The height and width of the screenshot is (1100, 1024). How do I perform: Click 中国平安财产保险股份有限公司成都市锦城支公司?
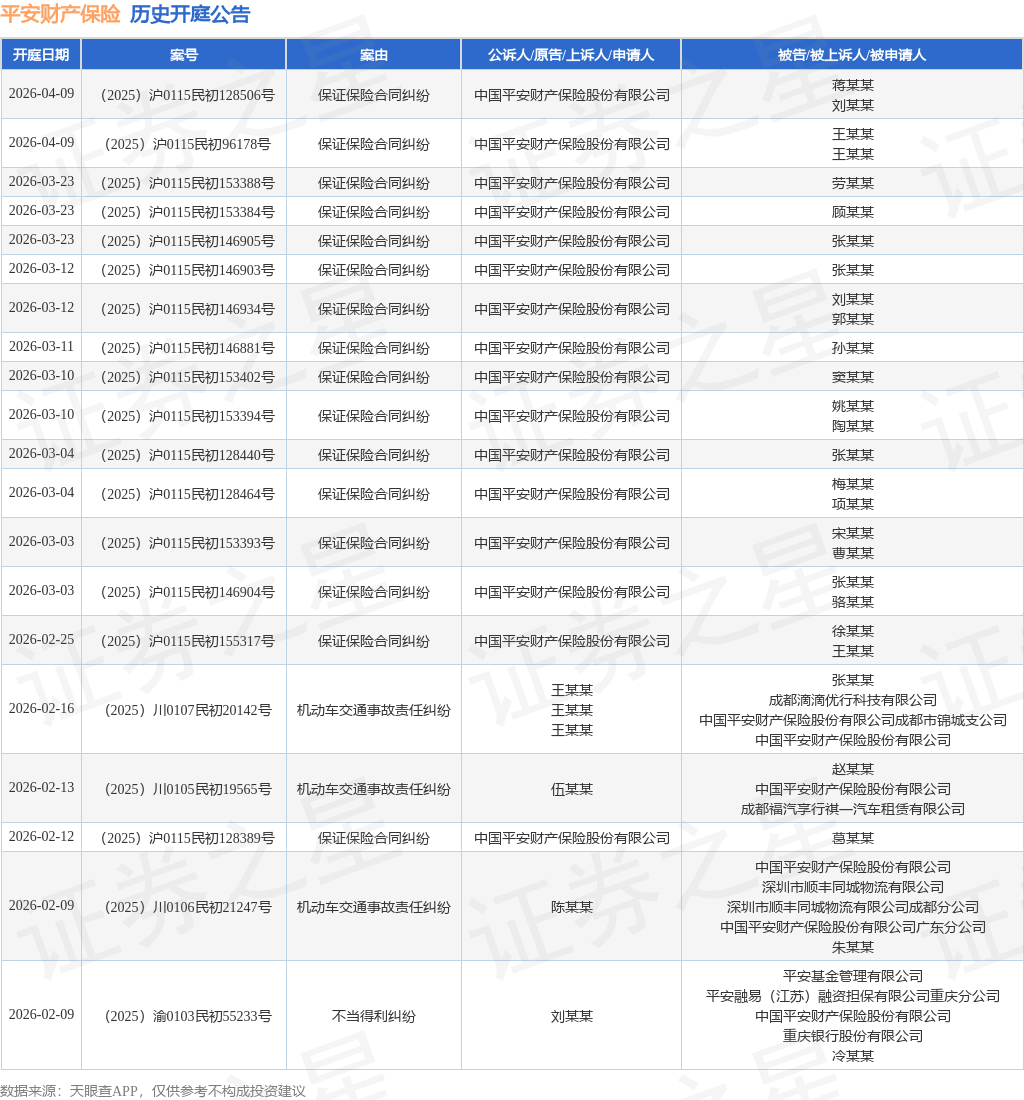tap(853, 720)
